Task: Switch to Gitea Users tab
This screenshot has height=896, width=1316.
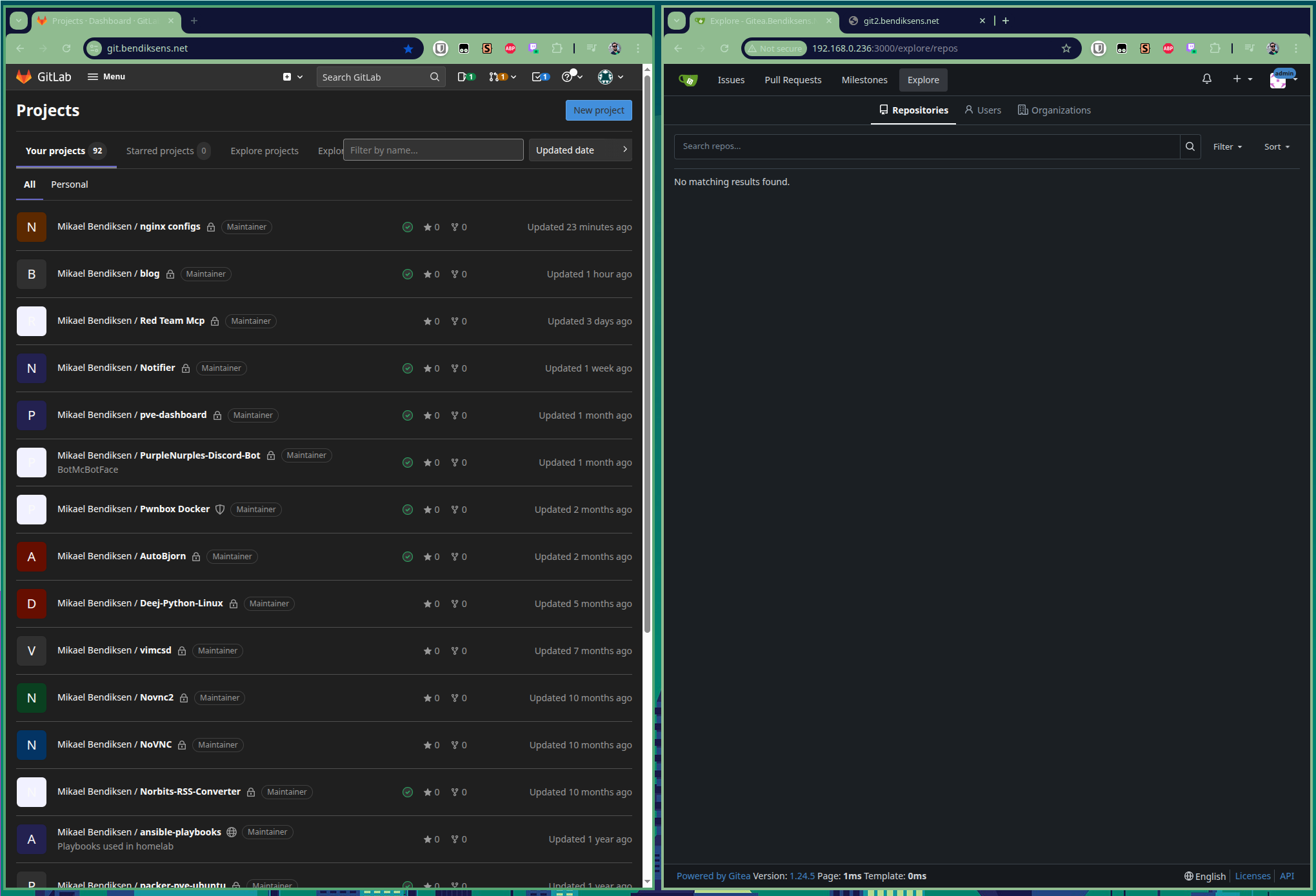Action: 982,110
